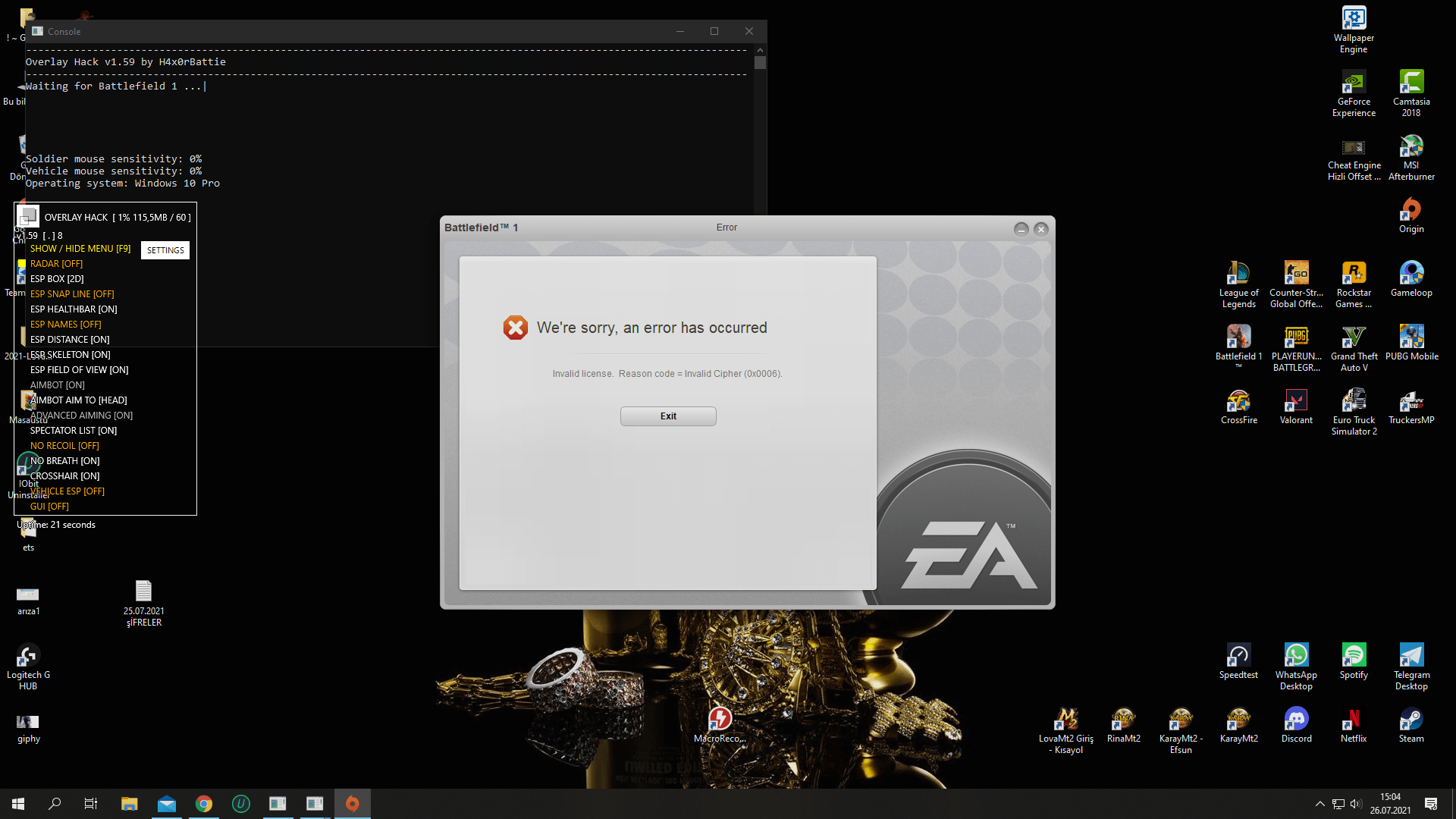This screenshot has height=819, width=1456.
Task: Open Counter-Strike Global Offensive icon
Action: point(1296,285)
